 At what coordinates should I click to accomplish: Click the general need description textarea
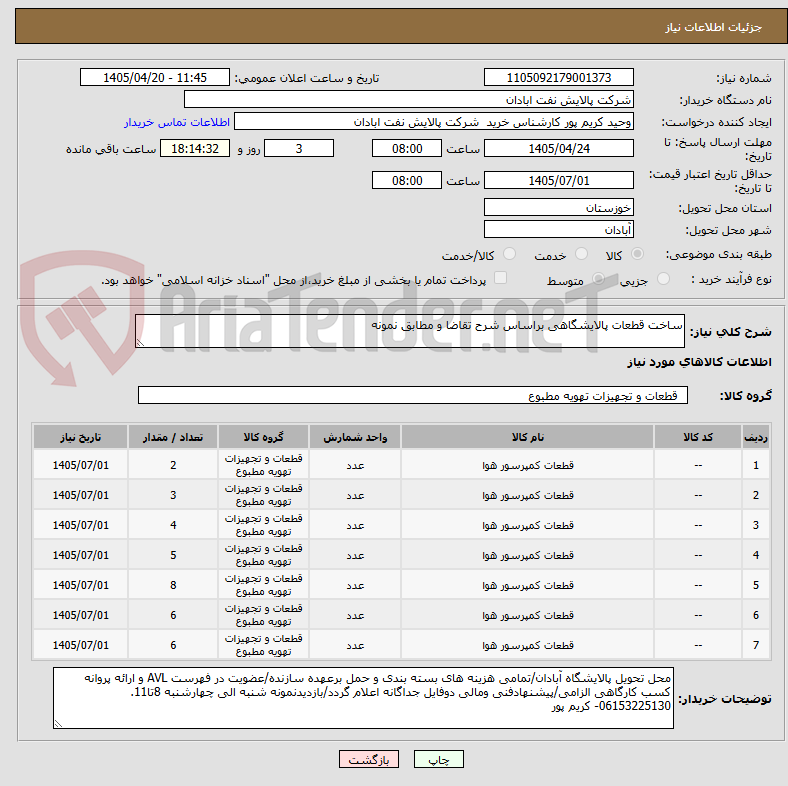(x=410, y=331)
